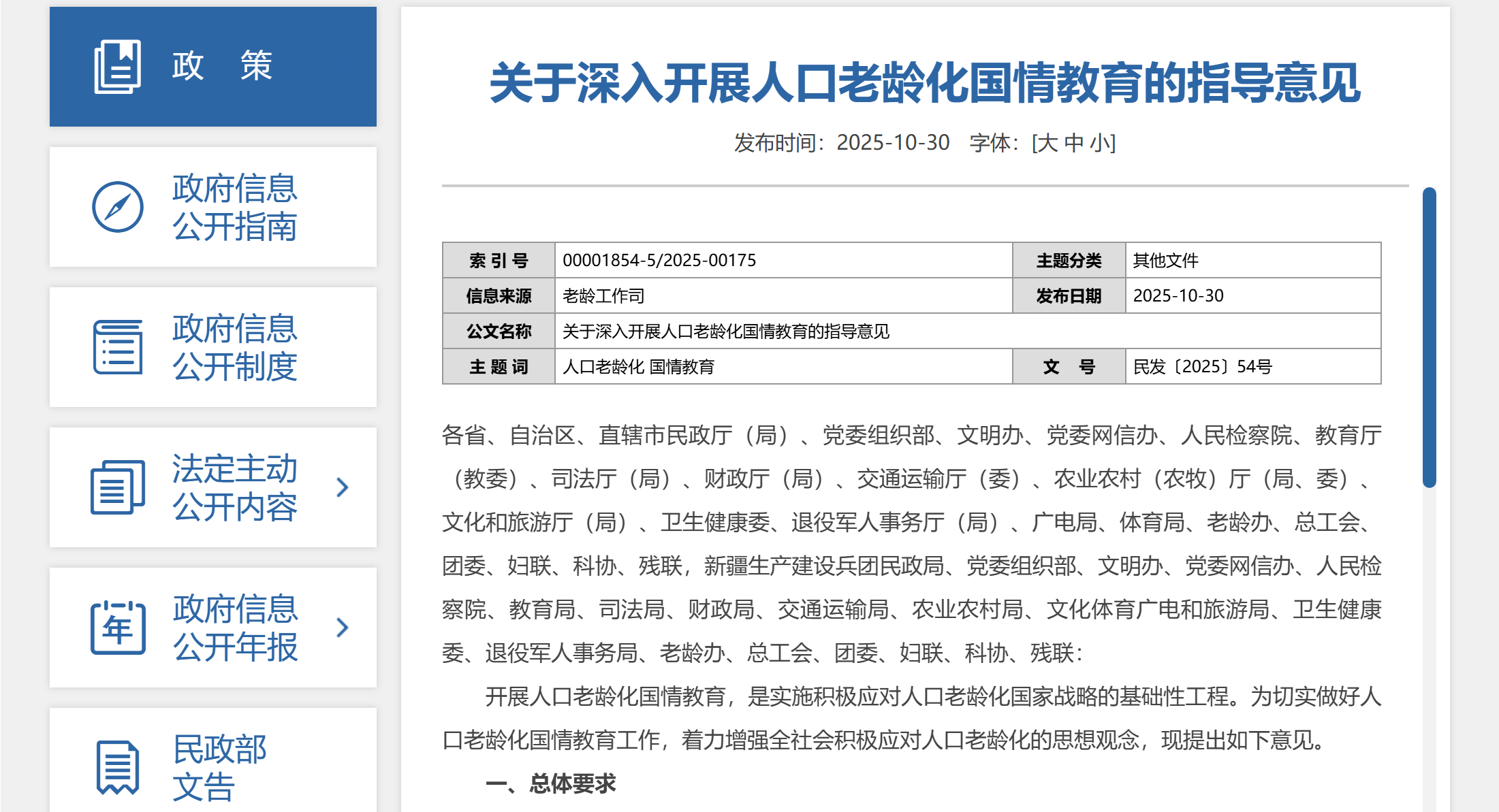Click the 主题词 label cell

499,366
